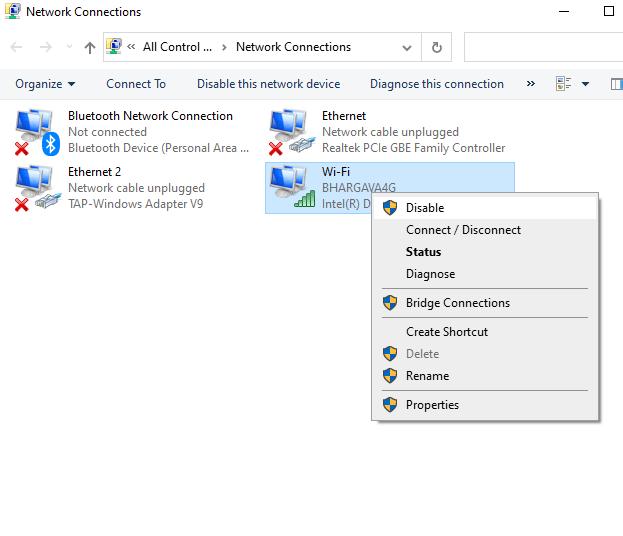Select the Ethernet 2 TAP adapter icon
The width and height of the screenshot is (623, 536).
pos(37,188)
